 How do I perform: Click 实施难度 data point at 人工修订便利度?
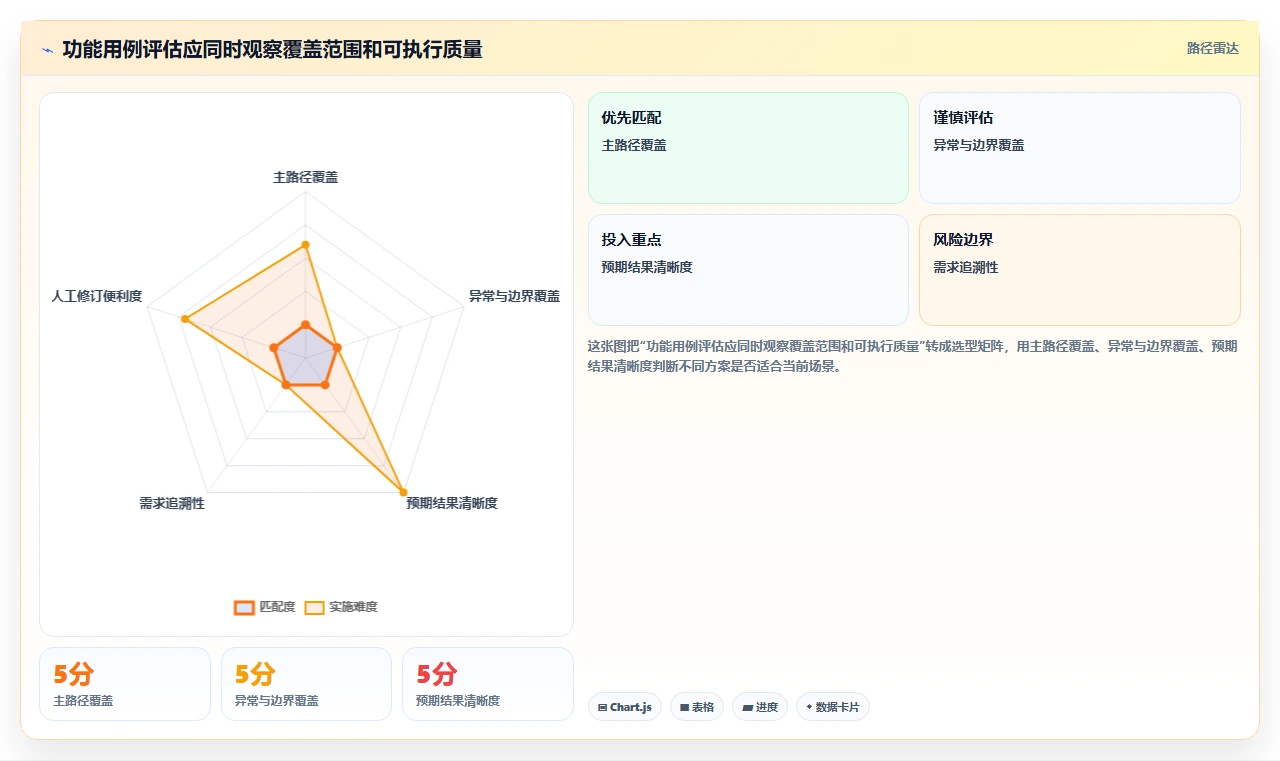[x=185, y=319]
